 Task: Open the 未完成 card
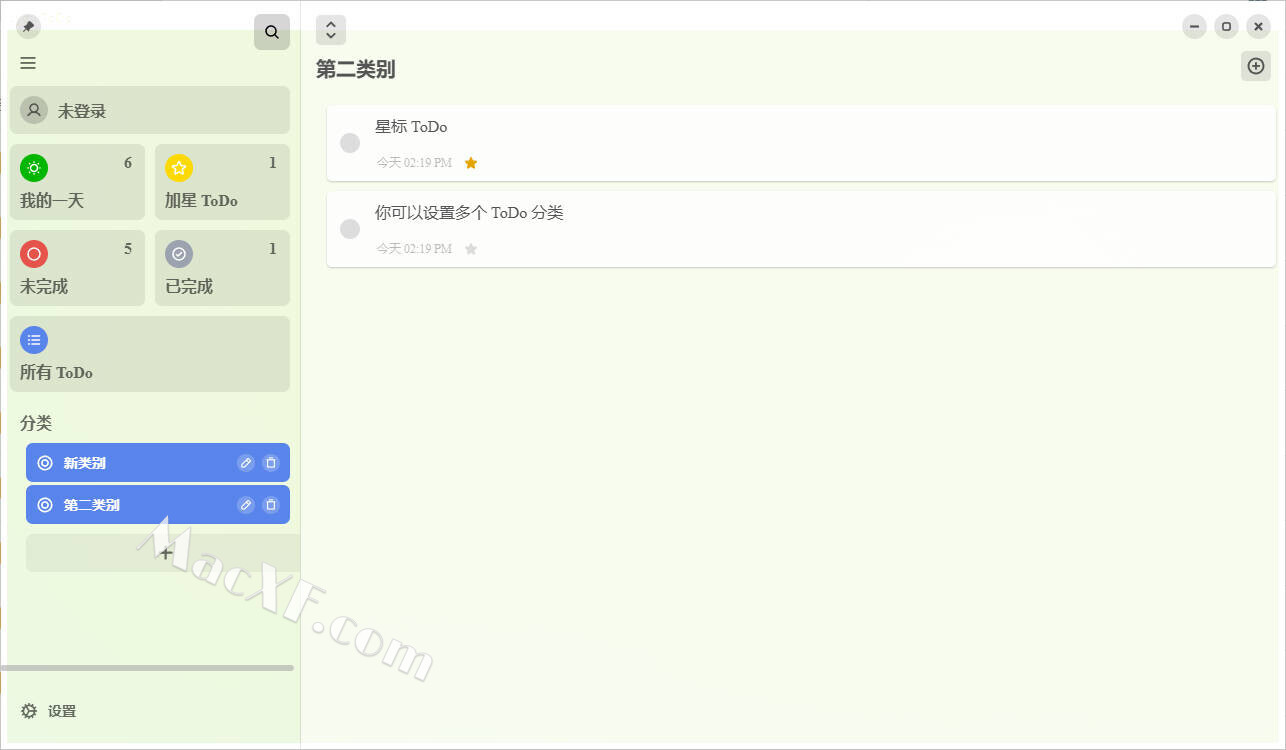tap(77, 268)
